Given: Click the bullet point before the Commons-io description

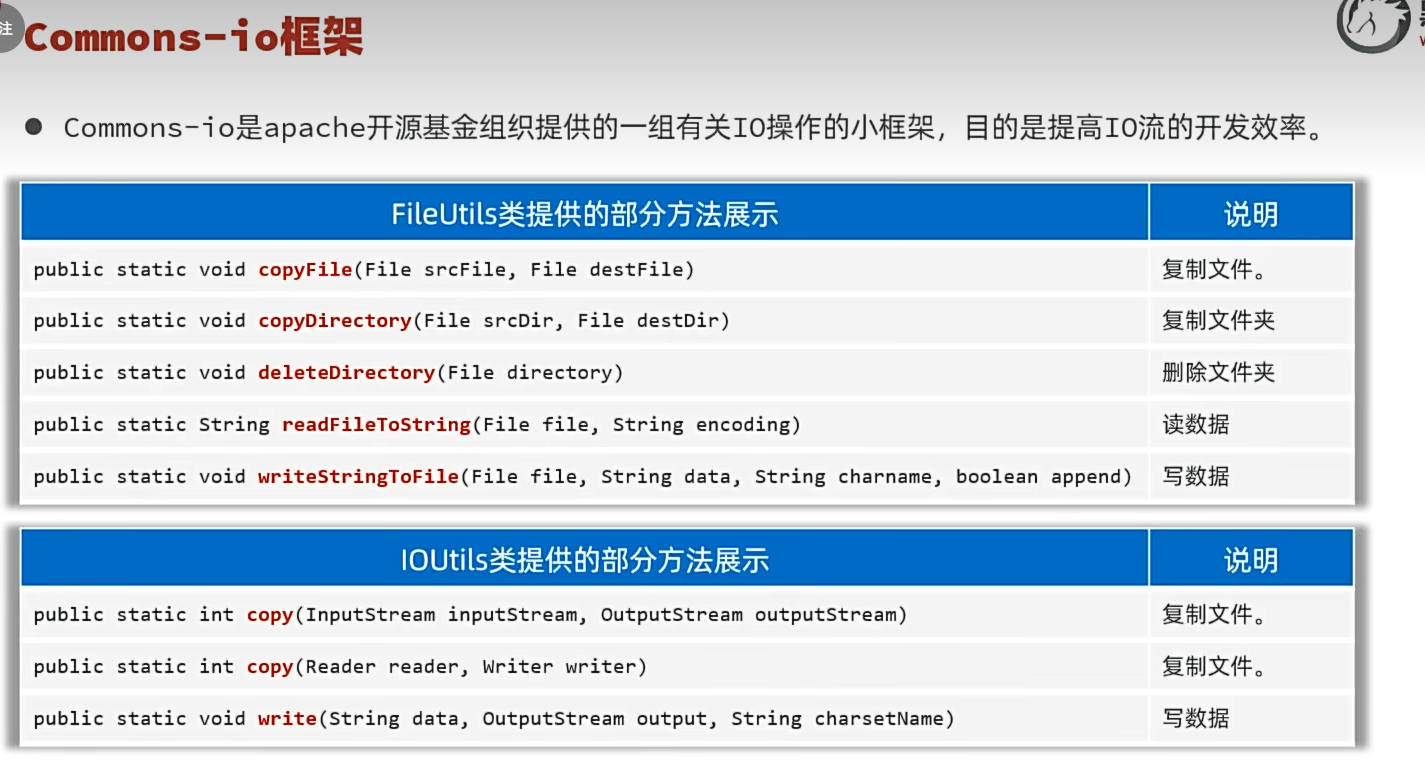Looking at the screenshot, I should tap(34, 127).
